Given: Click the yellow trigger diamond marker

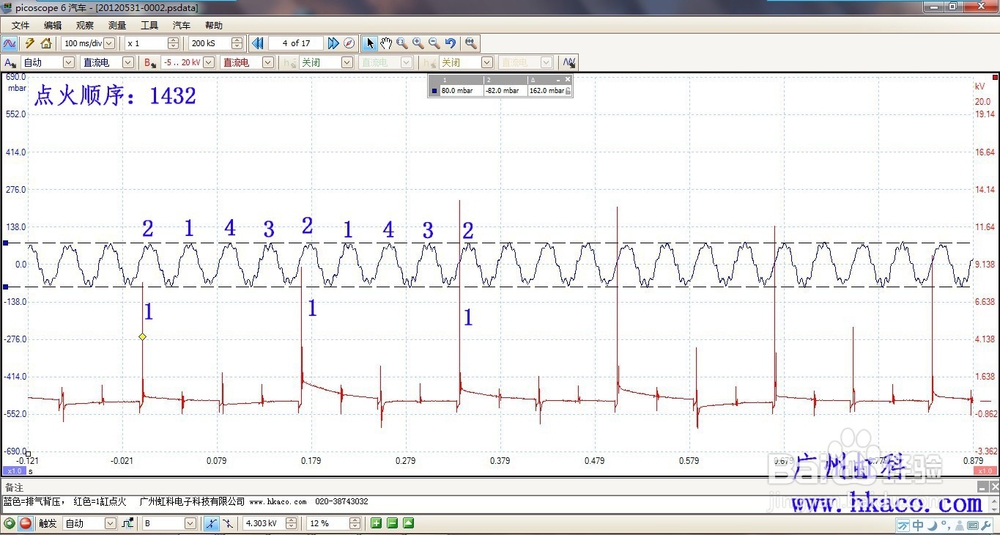Looking at the screenshot, I should tap(142, 336).
